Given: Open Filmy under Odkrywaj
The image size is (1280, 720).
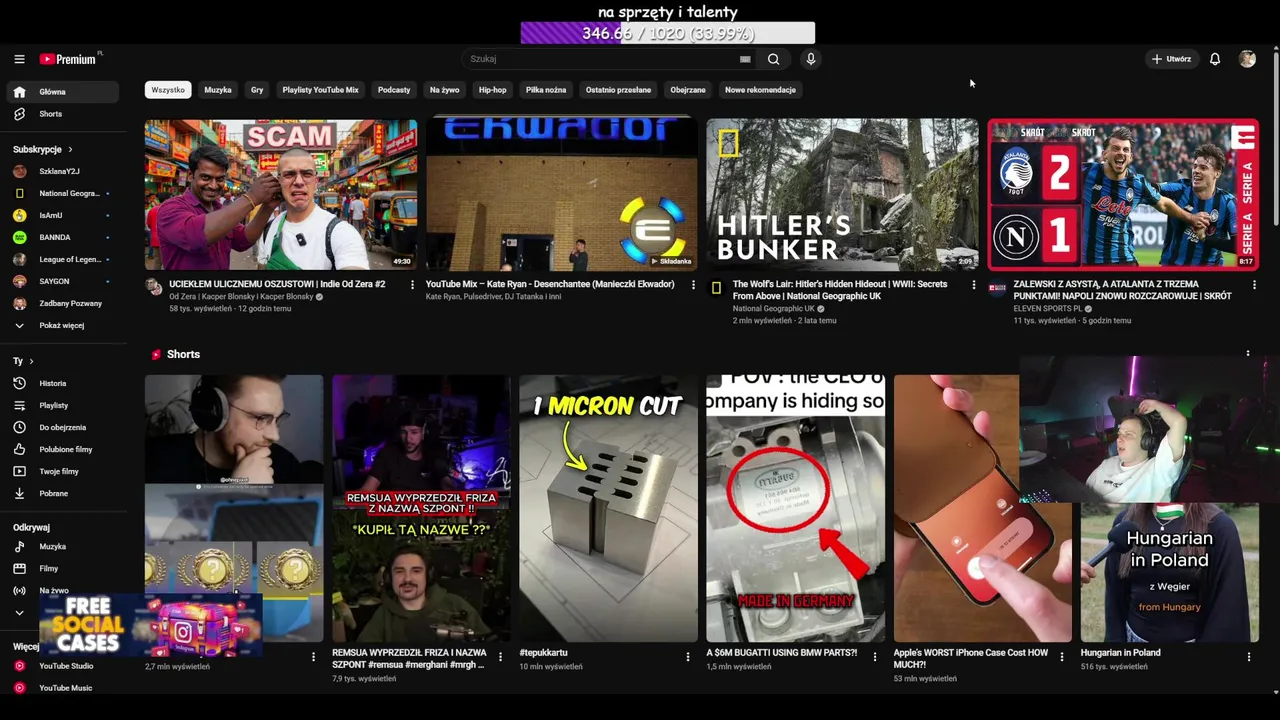Looking at the screenshot, I should point(62,569).
